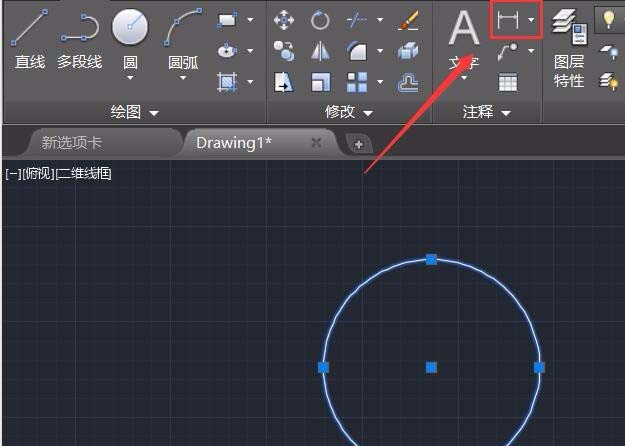Activate the Move tool in Modify panel
The width and height of the screenshot is (625, 446).
coord(284,20)
